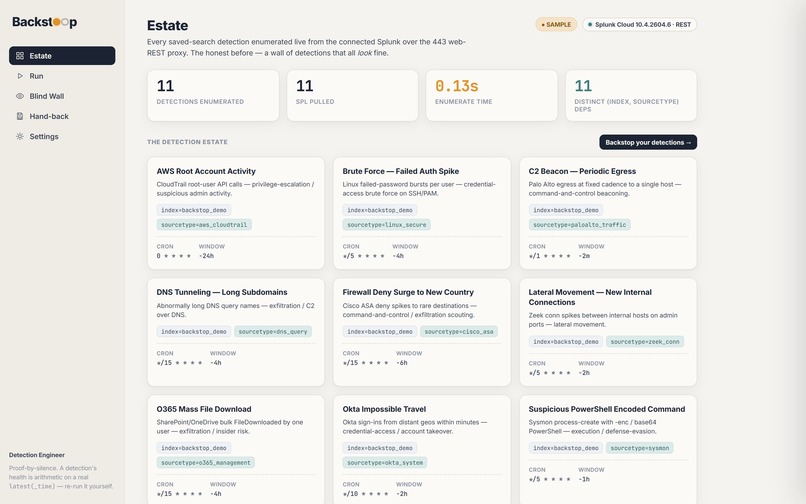
Task: Click the SAMPLE badge
Action: click(556, 25)
